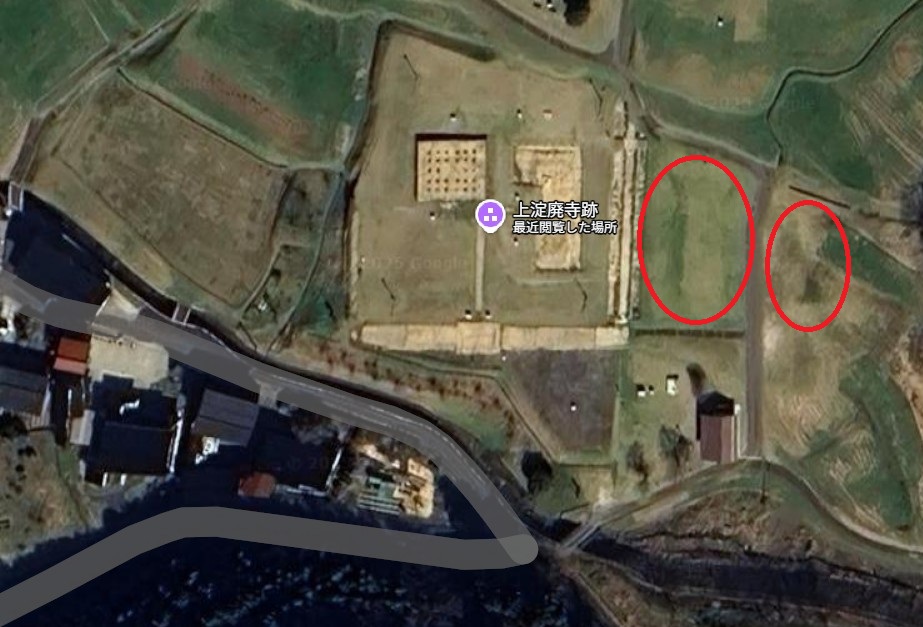Click the dirt path between the red ellipses

pyautogui.click(x=757, y=306)
